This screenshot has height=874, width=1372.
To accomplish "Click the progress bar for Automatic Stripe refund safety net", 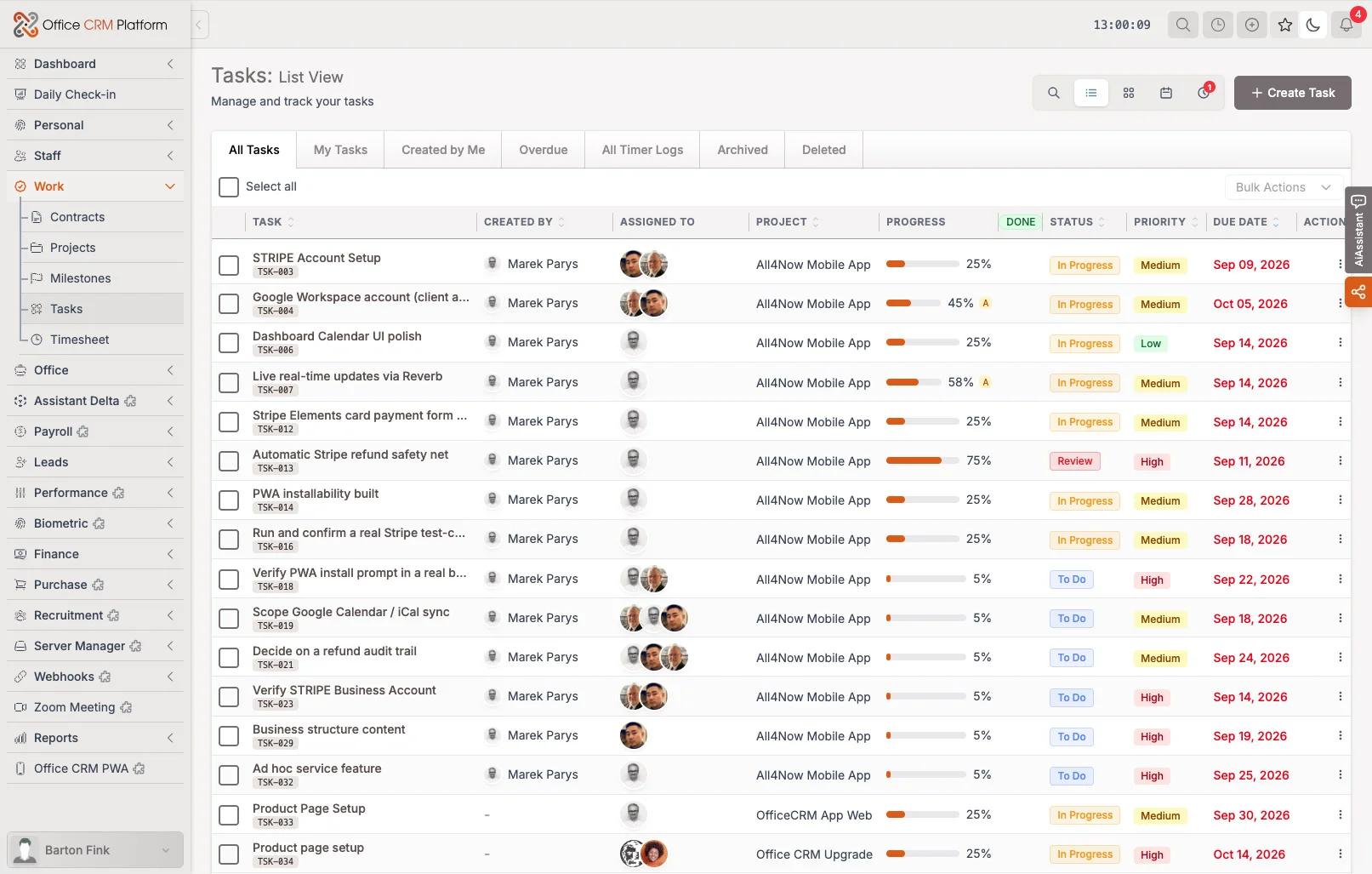I will tap(922, 460).
